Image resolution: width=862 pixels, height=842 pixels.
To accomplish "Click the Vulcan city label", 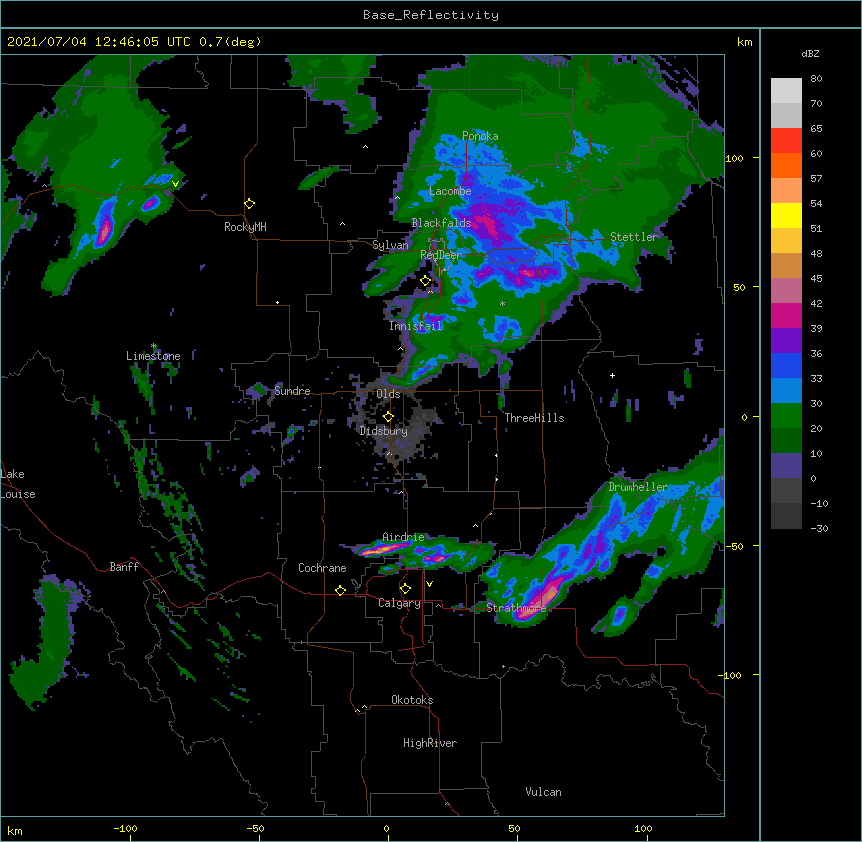I will (x=543, y=792).
